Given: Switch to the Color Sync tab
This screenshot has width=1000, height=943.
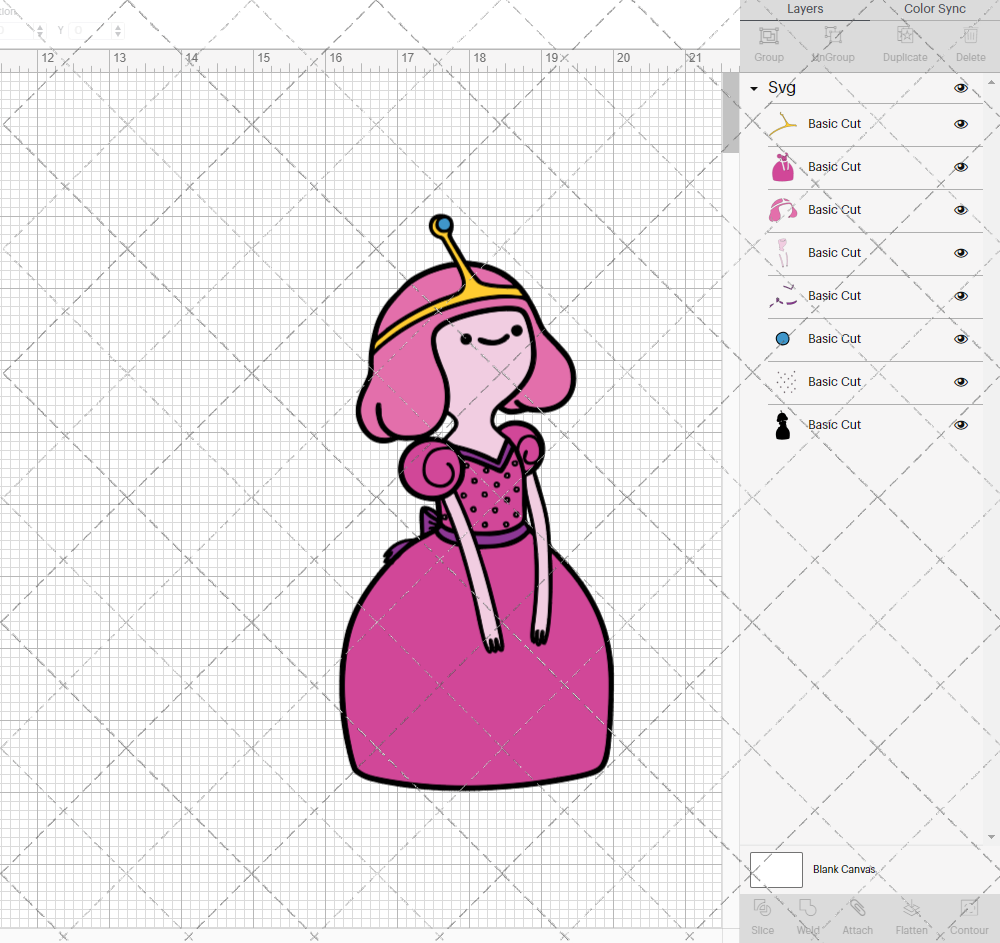Looking at the screenshot, I should [934, 9].
